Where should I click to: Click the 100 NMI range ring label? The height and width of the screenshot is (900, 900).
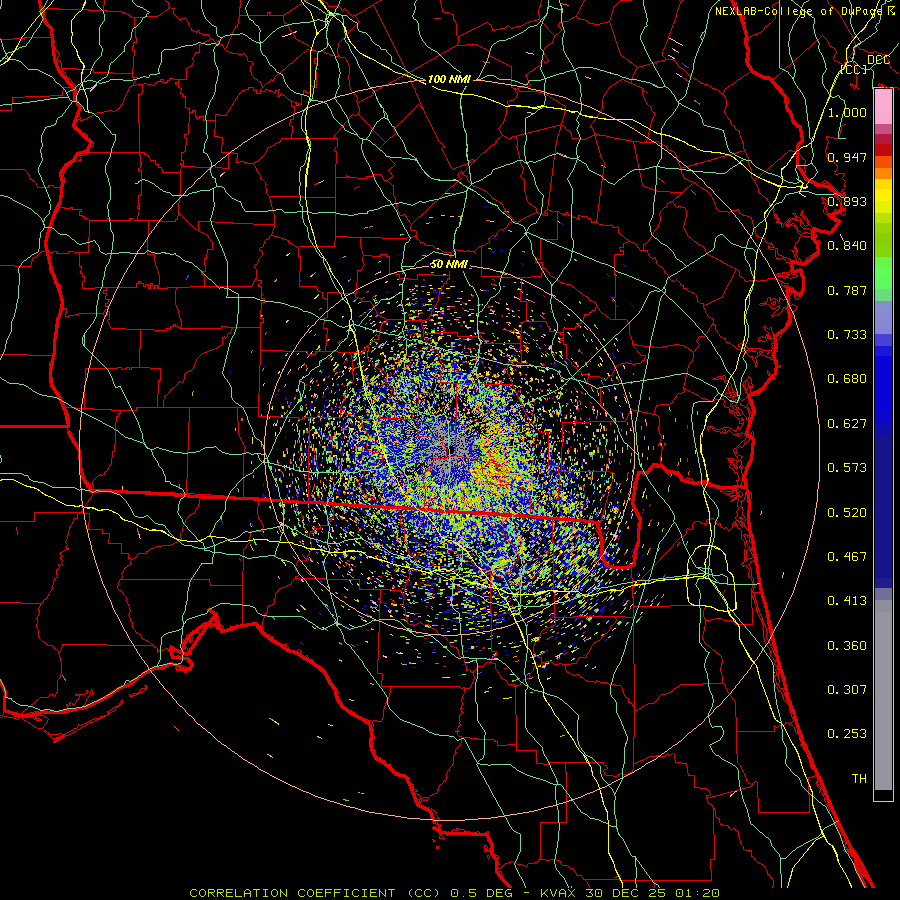tap(449, 79)
